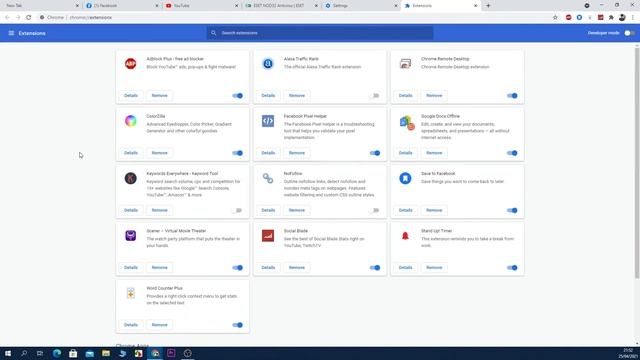Screen dimensions: 640x360
Task: Turn off Facebook Pixel Helper toggle
Action: pos(375,153)
